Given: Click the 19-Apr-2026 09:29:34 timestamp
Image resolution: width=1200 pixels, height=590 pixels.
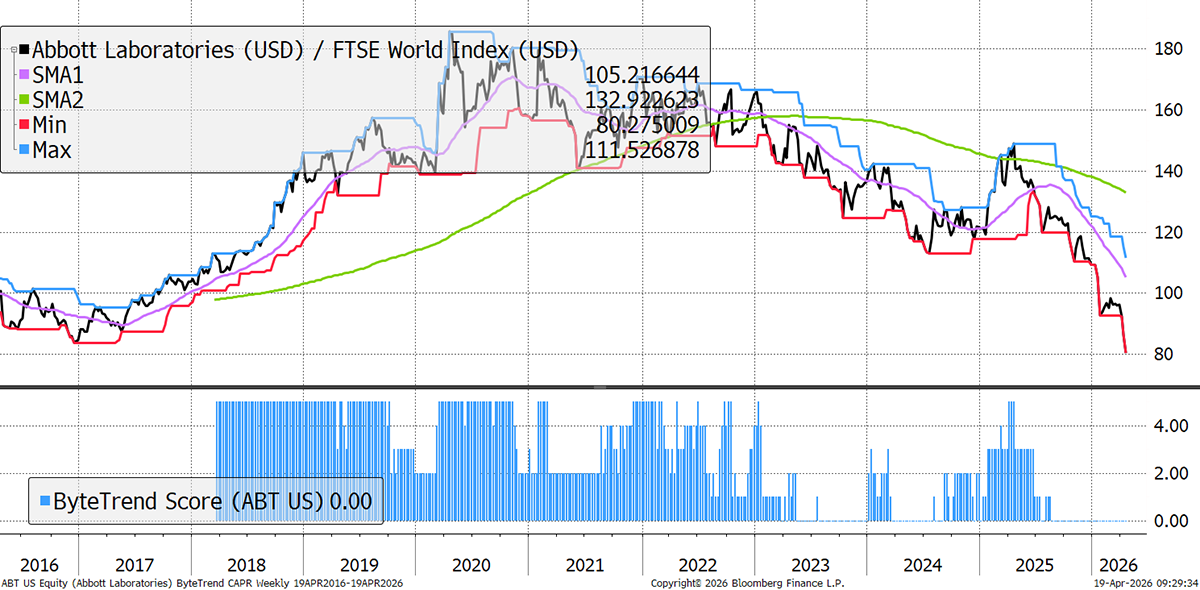Looking at the screenshot, I should click(1145, 582).
